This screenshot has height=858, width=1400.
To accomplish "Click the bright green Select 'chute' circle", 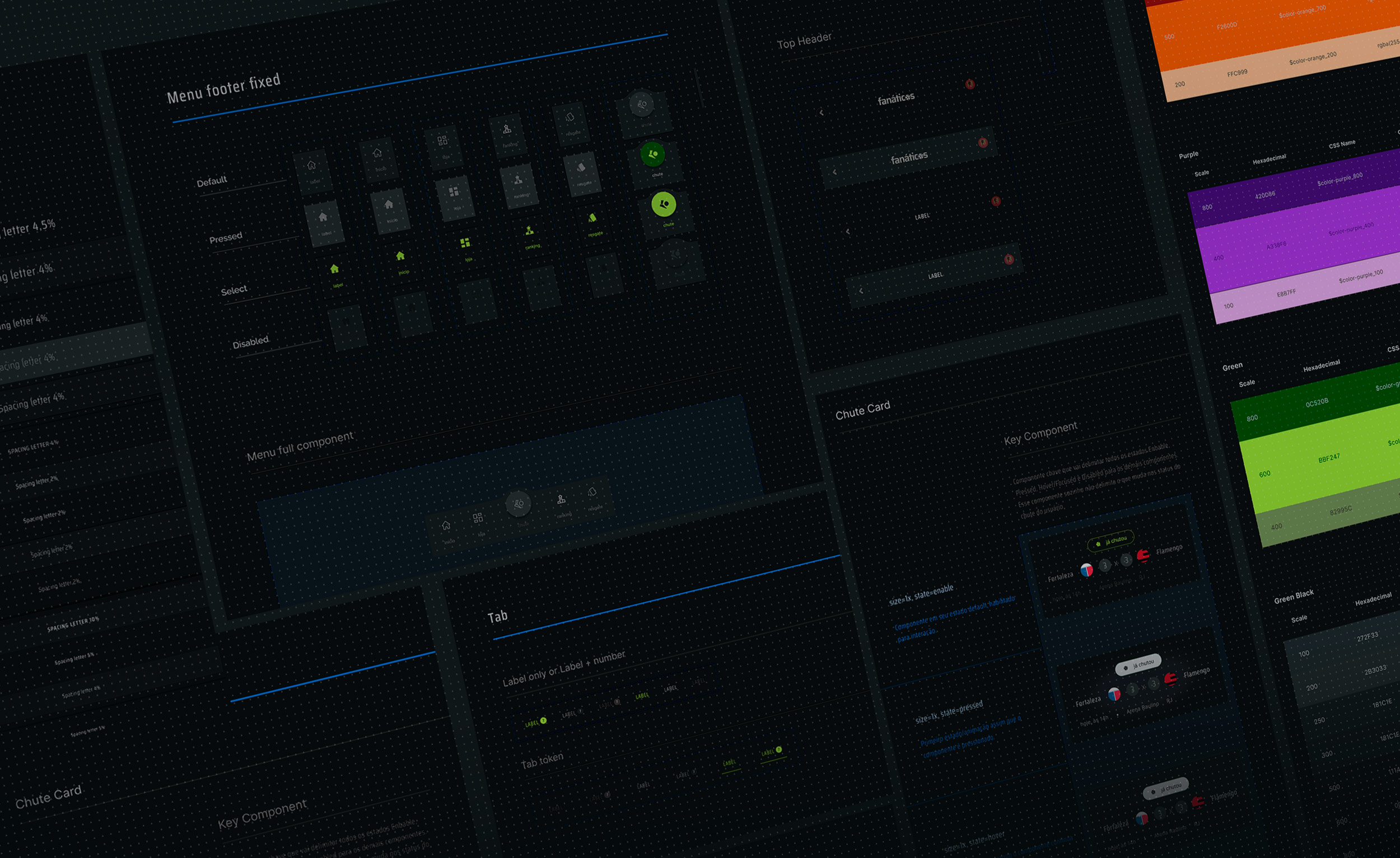I will 664,204.
